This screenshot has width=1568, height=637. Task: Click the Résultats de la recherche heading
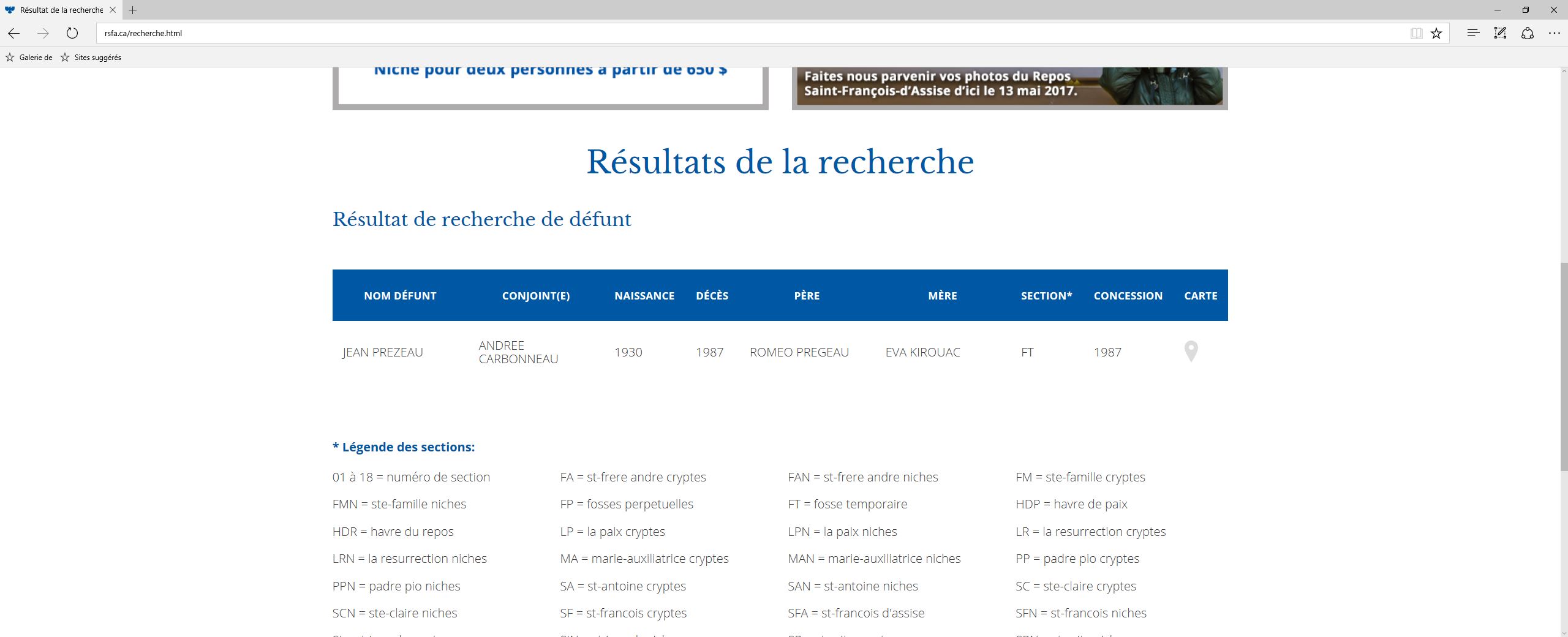tap(780, 162)
